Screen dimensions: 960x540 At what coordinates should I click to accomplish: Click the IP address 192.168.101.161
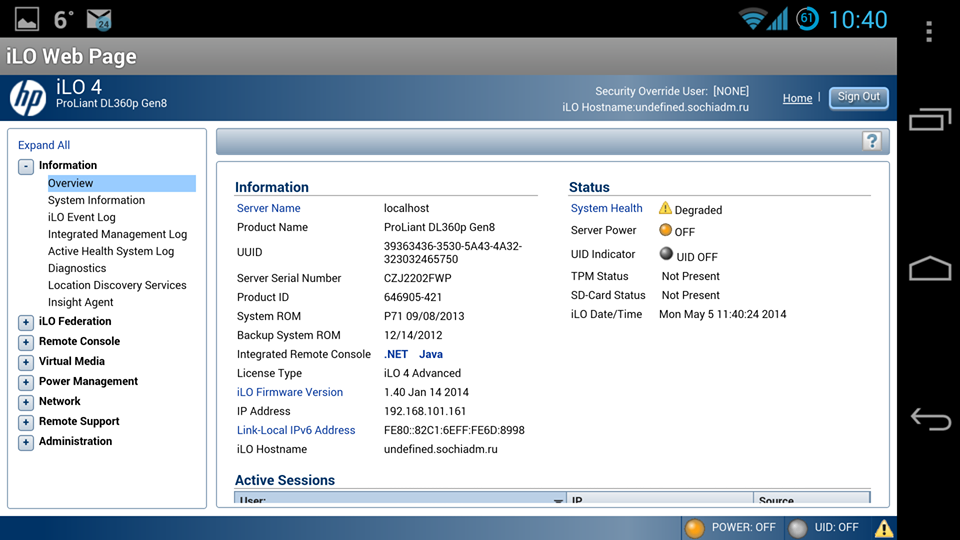tap(425, 411)
